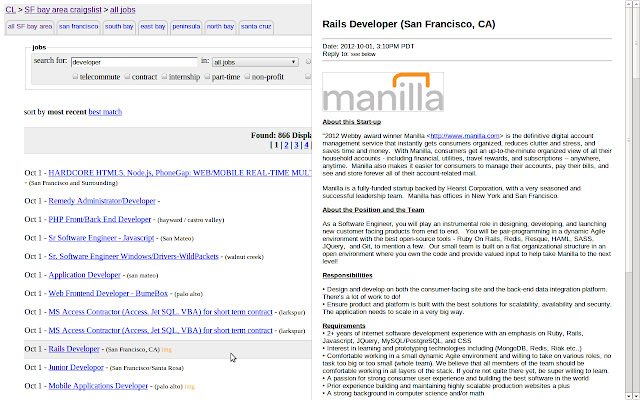Enable the telecommute checkbox
This screenshot has width=640, height=400.
point(75,76)
